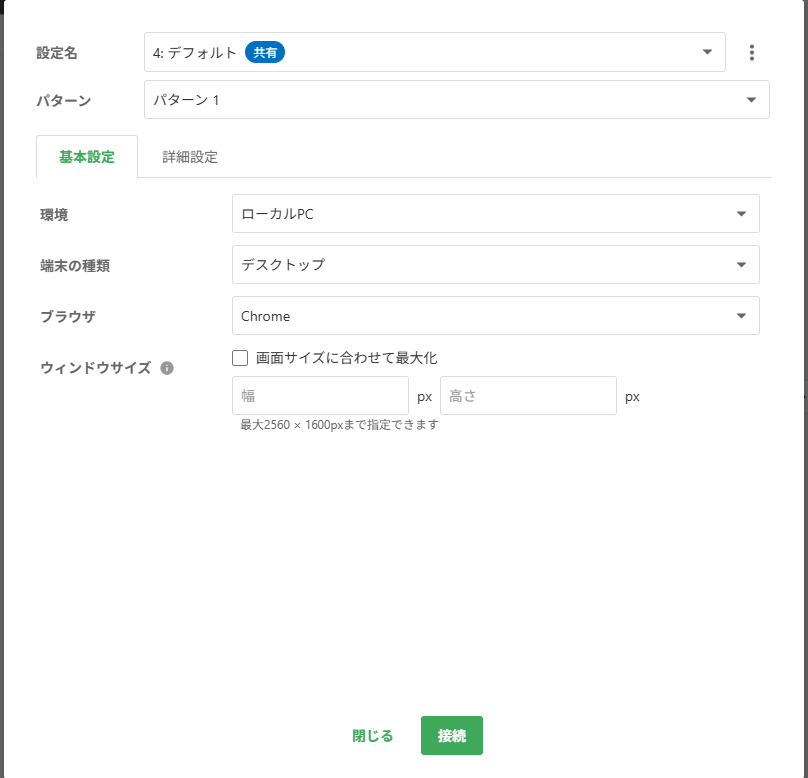The width and height of the screenshot is (808, 778).
Task: Click 閉じる to close the dialog
Action: (373, 736)
